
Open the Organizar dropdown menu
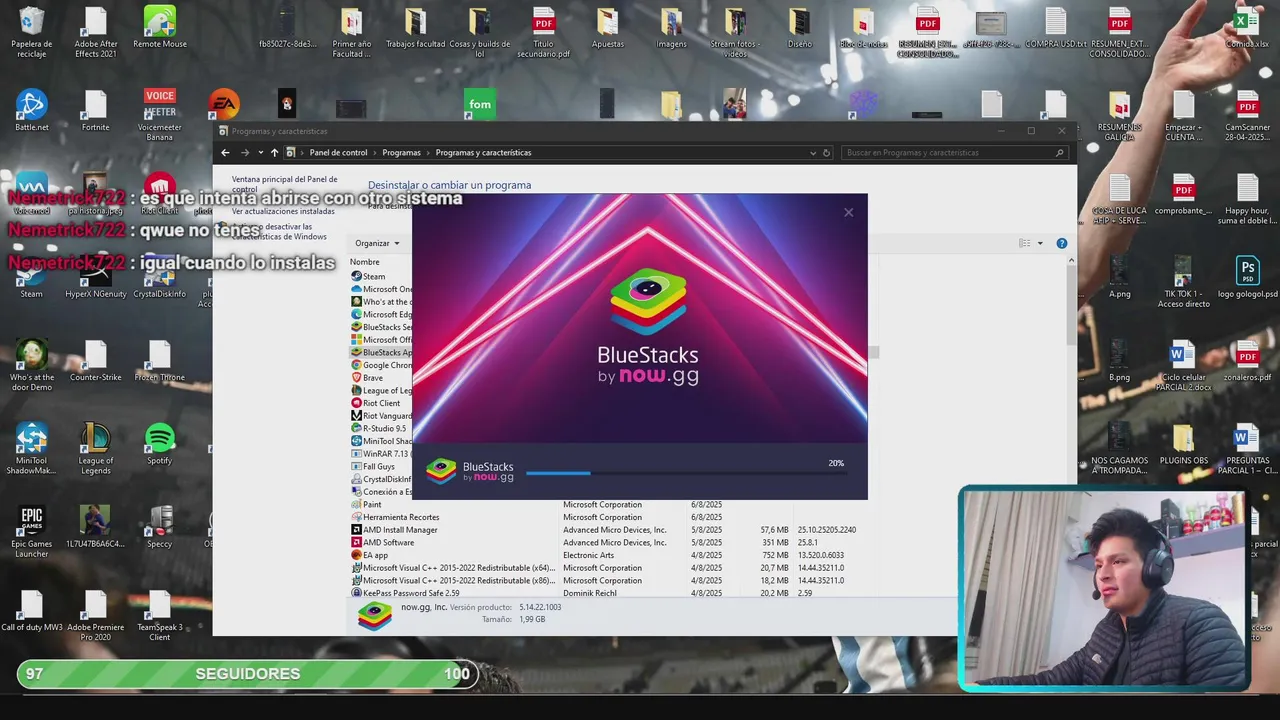[377, 243]
